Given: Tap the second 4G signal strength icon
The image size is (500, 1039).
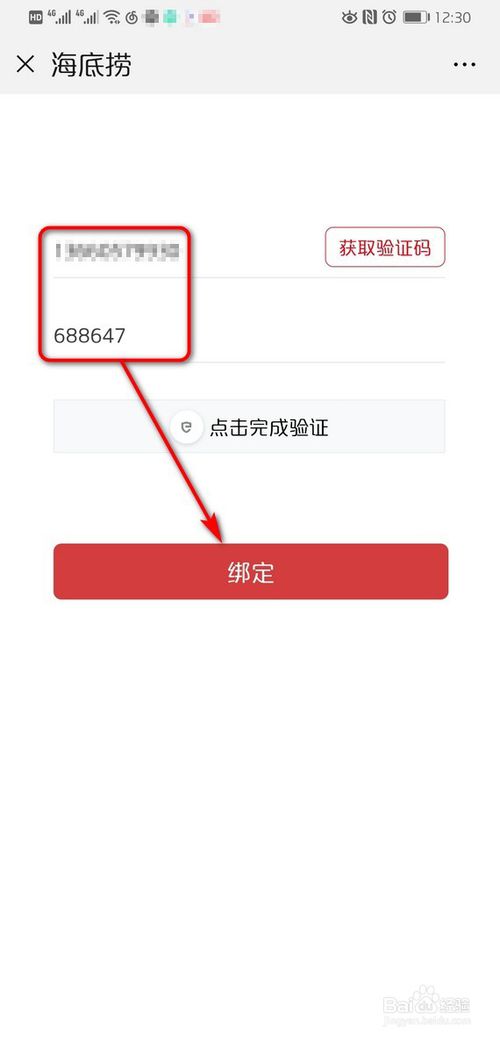Looking at the screenshot, I should (x=87, y=17).
